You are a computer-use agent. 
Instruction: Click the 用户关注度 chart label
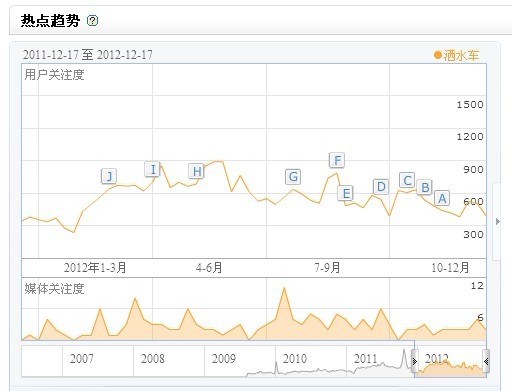pyautogui.click(x=54, y=75)
